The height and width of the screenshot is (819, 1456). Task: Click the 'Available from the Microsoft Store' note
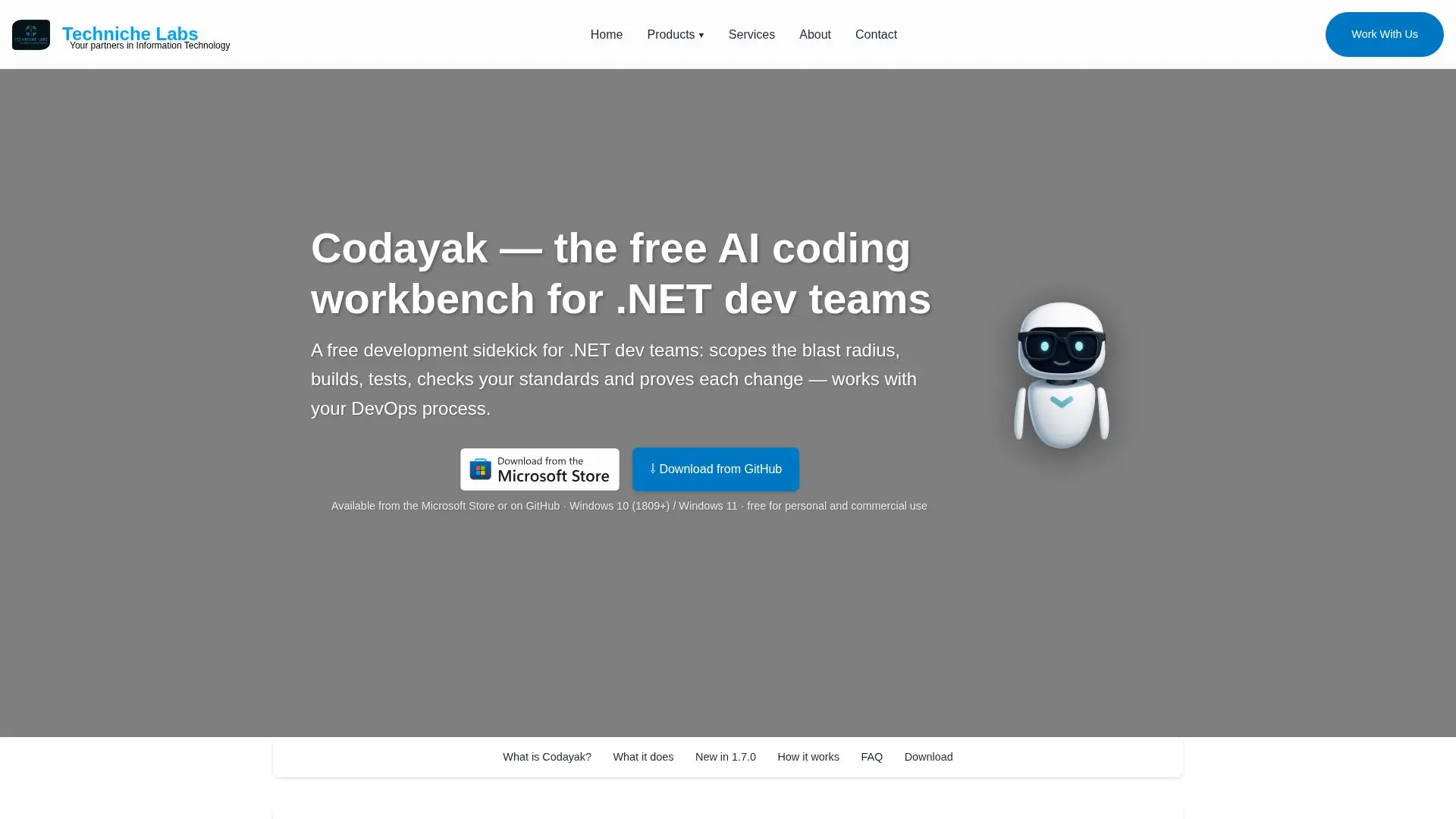click(x=629, y=506)
